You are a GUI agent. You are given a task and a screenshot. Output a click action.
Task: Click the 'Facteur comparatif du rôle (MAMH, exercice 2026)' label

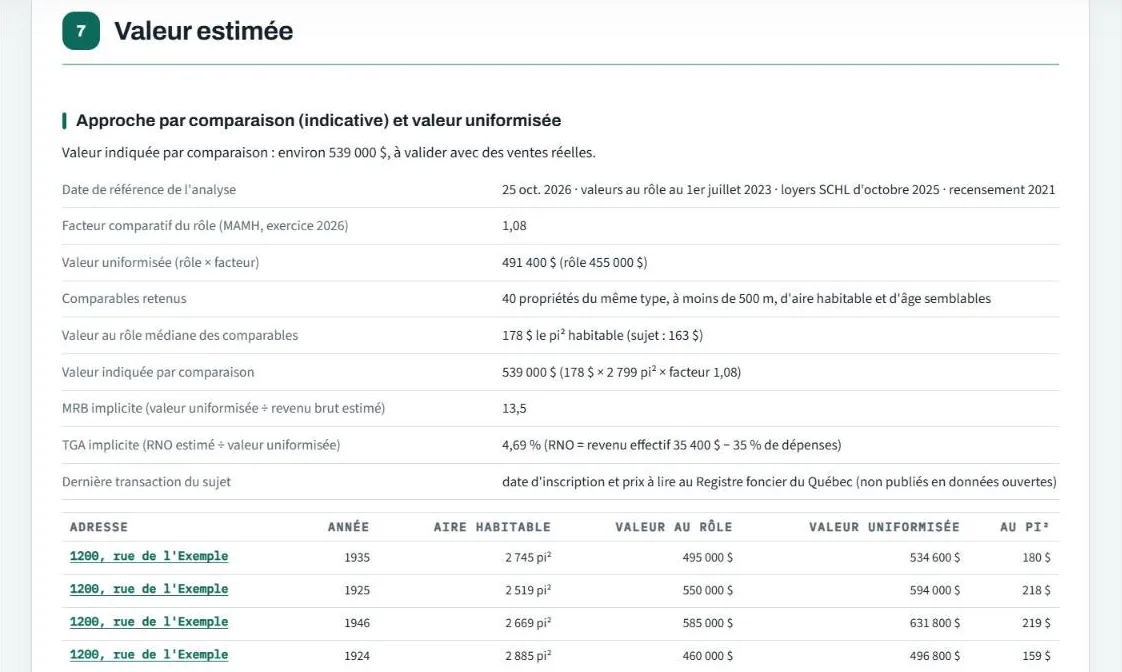pyautogui.click(x=205, y=225)
